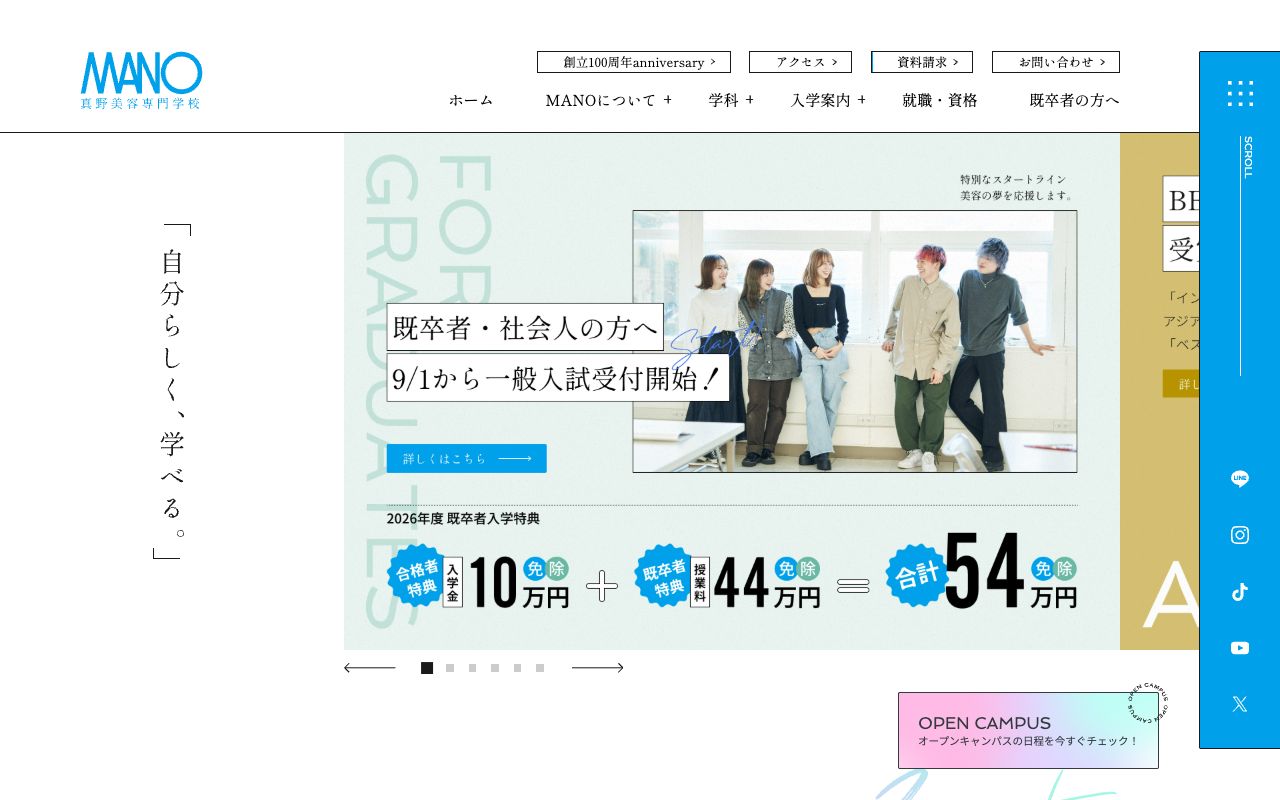Advance carousel with right arrow

coord(597,668)
